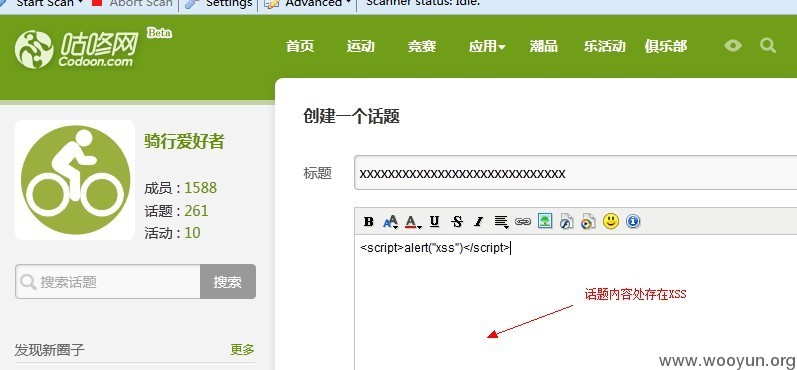
Task: Insert Flash content into the post
Action: click(566, 222)
